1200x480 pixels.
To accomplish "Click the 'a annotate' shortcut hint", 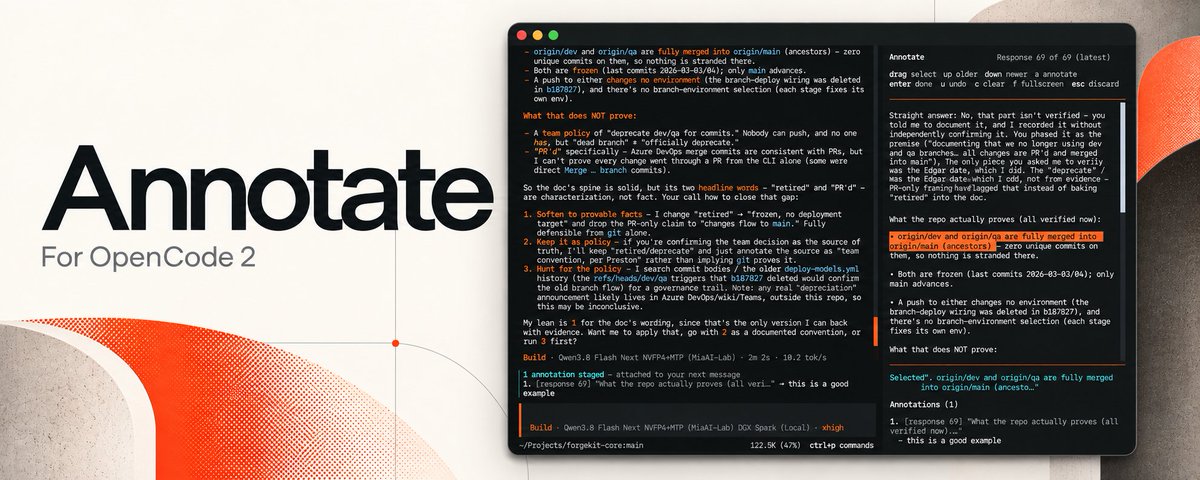I will tap(1054, 75).
